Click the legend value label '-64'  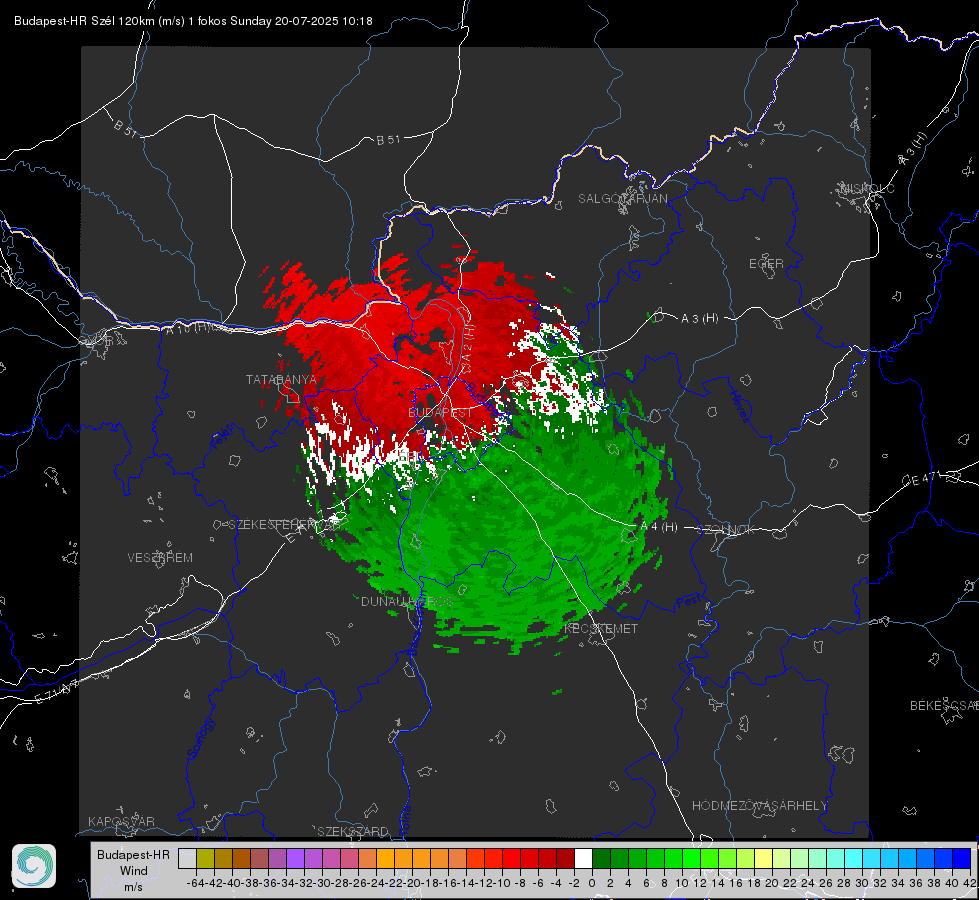(x=196, y=883)
